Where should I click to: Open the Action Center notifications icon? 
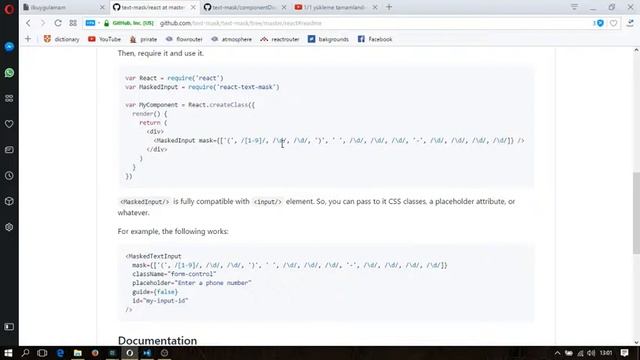pyautogui.click(x=624, y=353)
